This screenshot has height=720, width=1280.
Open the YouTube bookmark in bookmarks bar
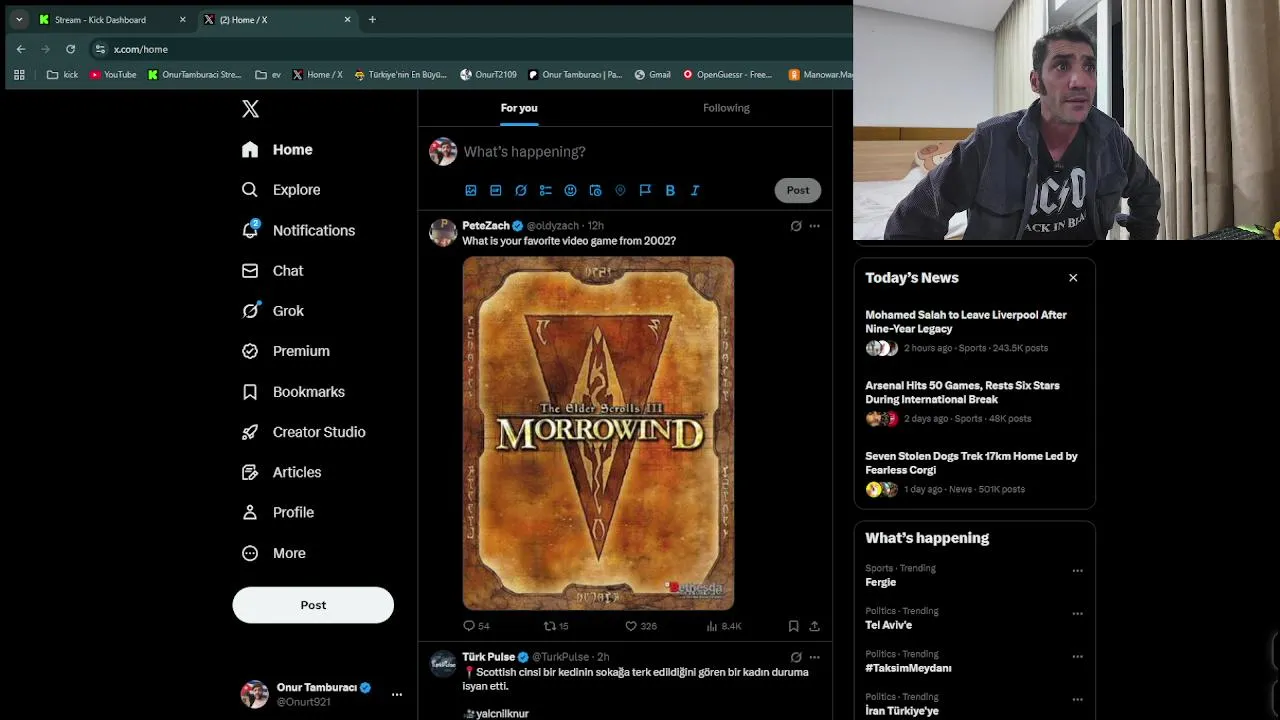tap(113, 75)
